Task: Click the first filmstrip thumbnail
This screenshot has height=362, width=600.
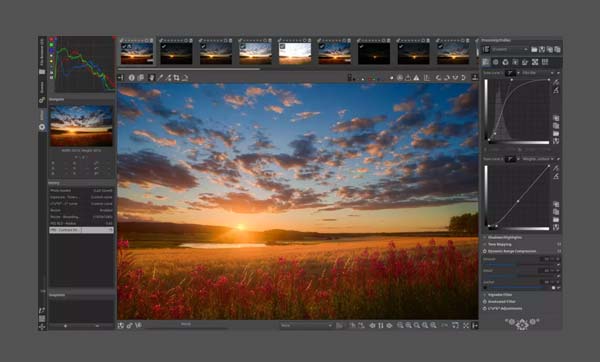Action: [x=137, y=53]
